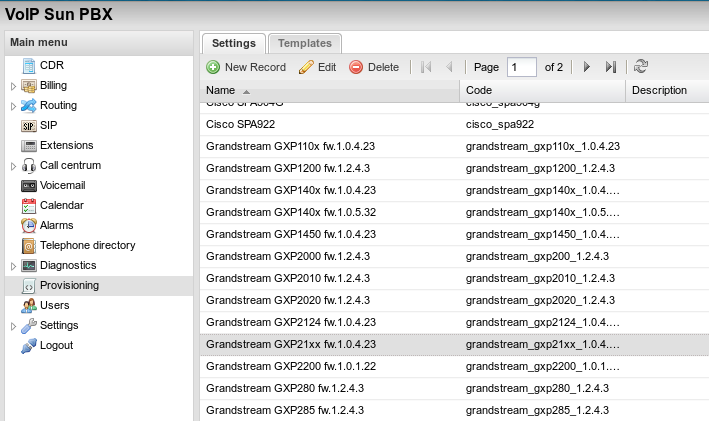Expand the Settings tree node

(x=13, y=326)
